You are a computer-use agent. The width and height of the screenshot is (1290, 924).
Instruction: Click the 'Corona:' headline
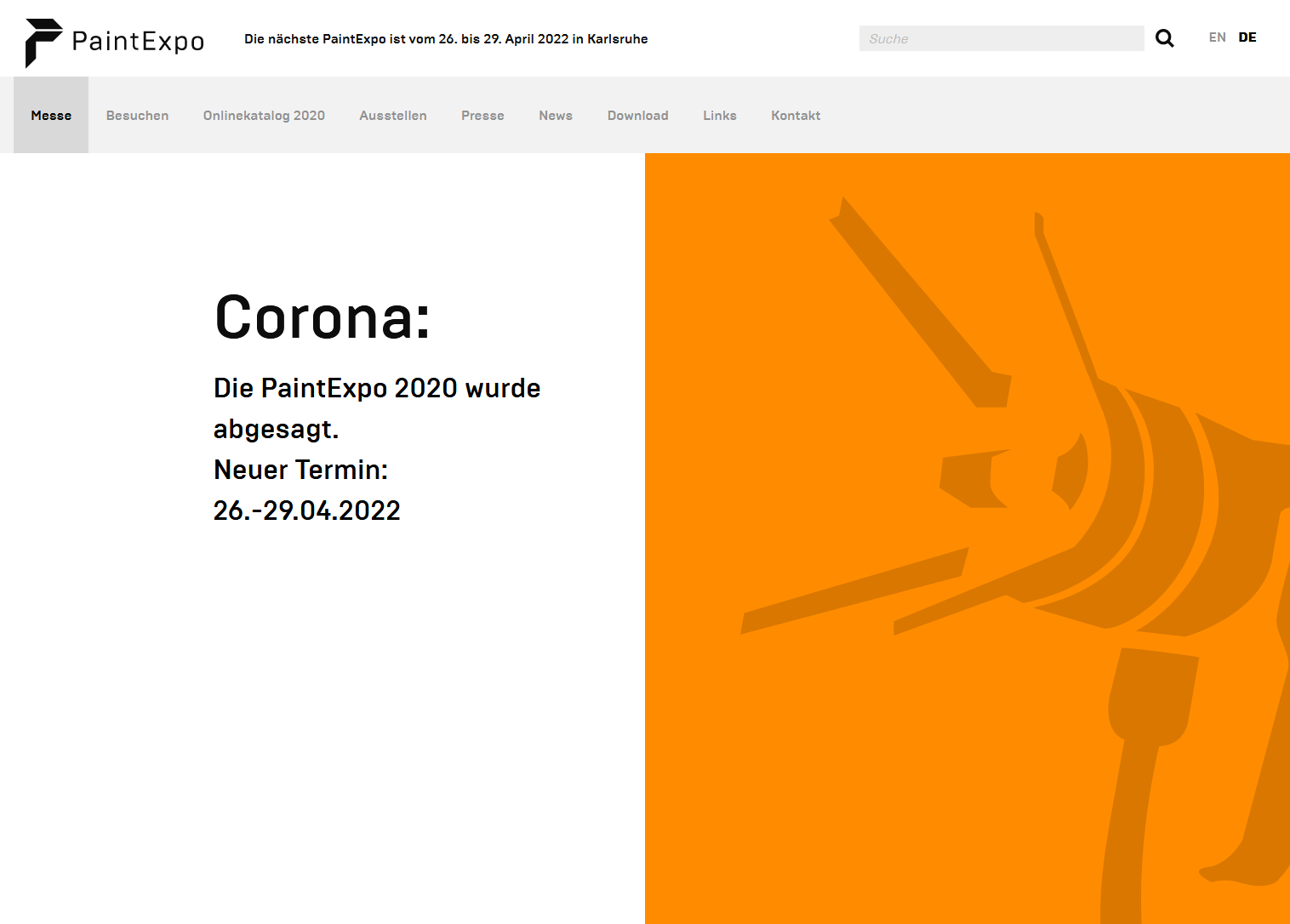point(322,317)
